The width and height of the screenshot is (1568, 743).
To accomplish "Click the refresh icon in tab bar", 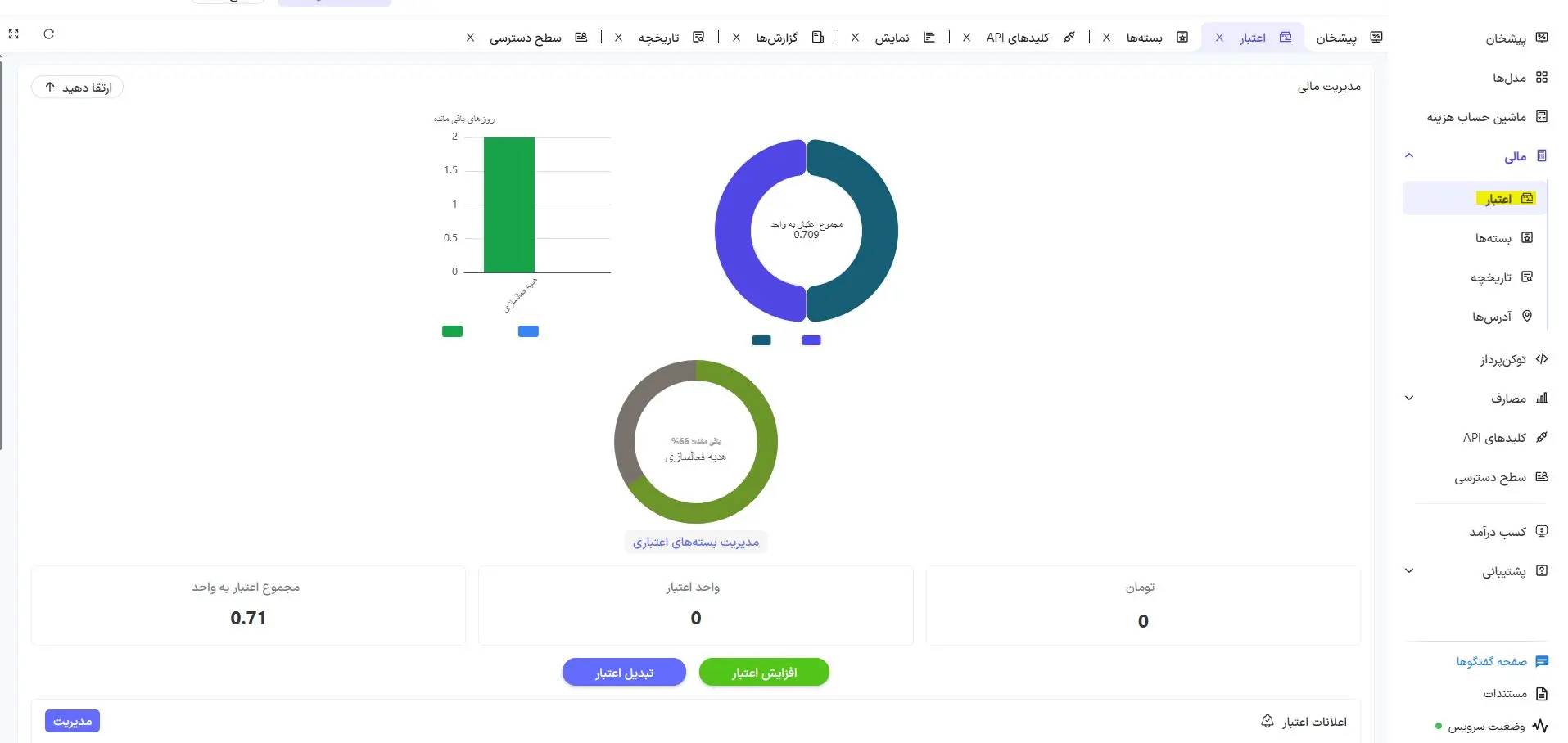I will coord(49,34).
